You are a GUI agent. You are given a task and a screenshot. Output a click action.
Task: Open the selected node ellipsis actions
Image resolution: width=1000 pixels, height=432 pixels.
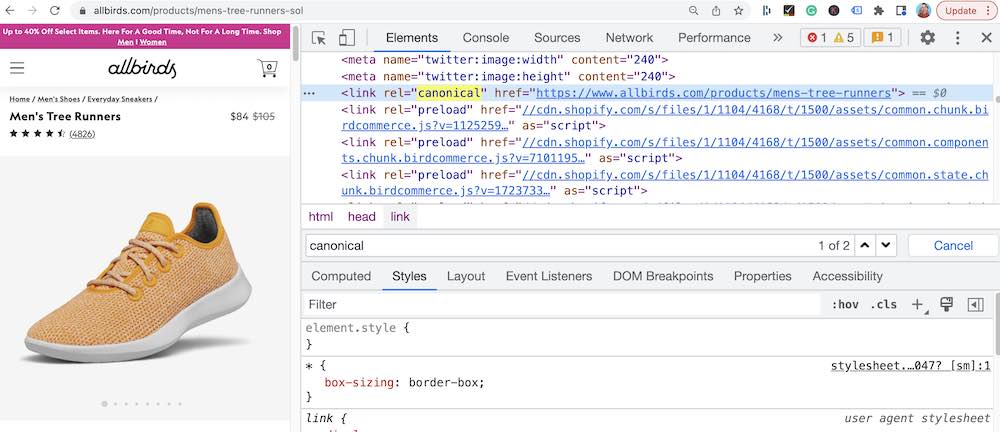tap(309, 93)
